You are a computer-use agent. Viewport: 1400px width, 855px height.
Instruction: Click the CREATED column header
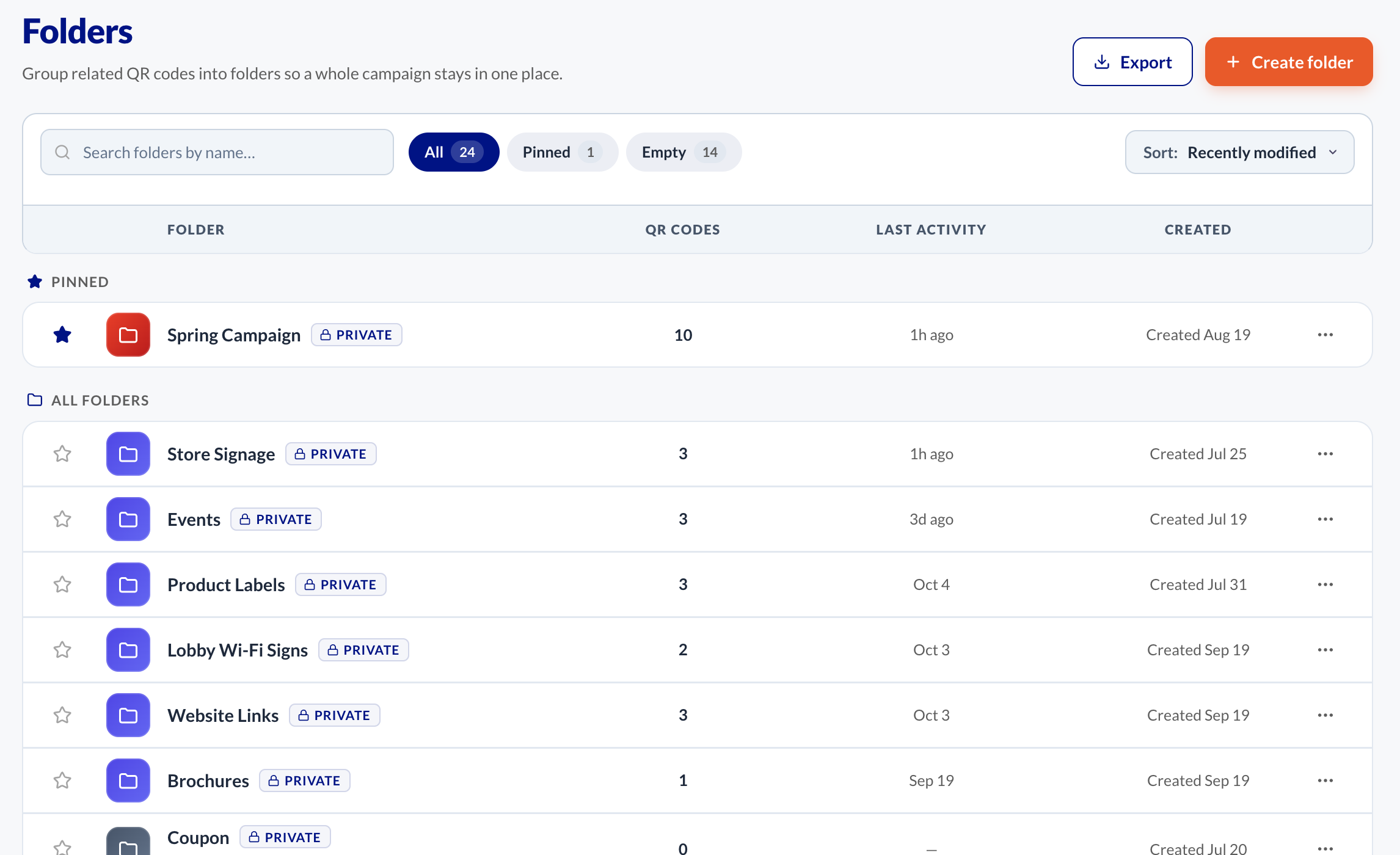pyautogui.click(x=1198, y=230)
